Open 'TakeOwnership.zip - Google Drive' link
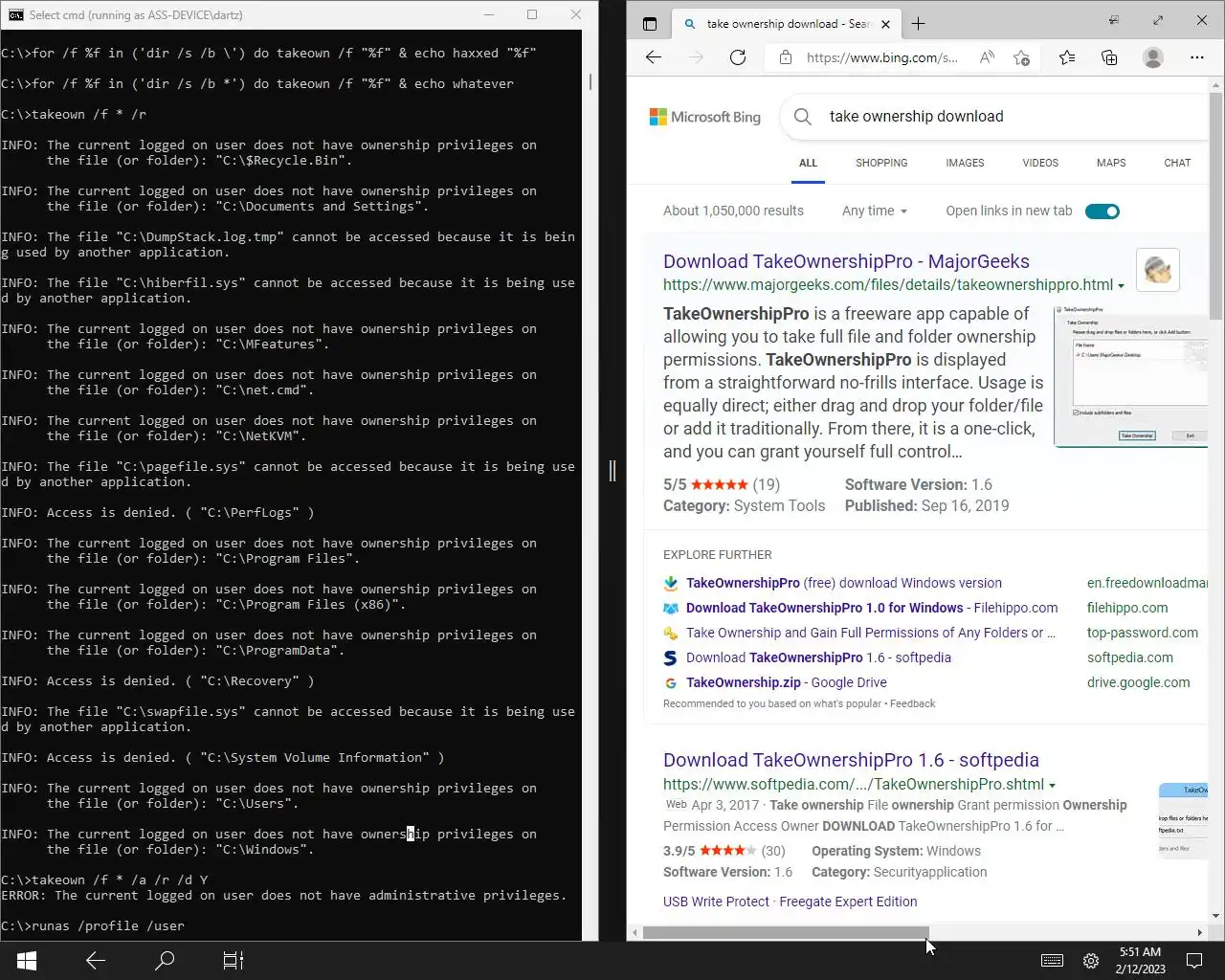 (787, 682)
